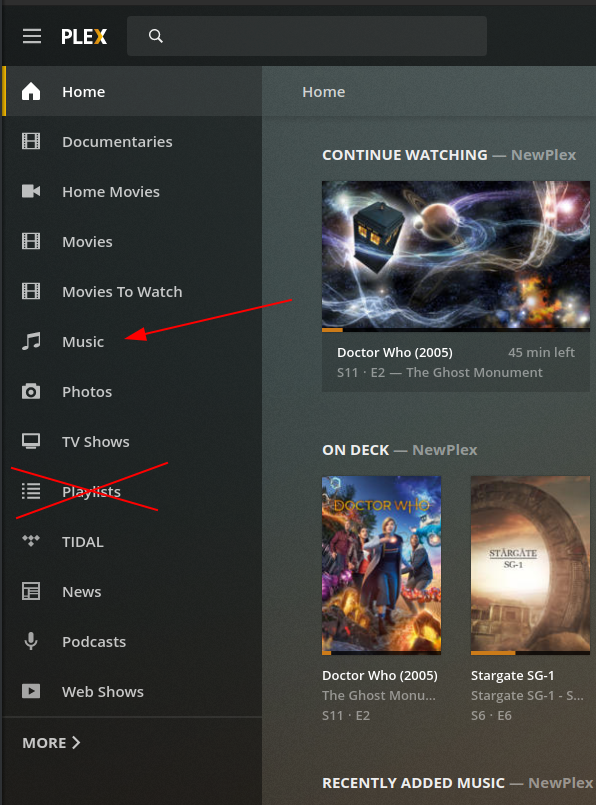
Task: Click the S11 E2 The Ghost Monument text
Action: tap(439, 372)
